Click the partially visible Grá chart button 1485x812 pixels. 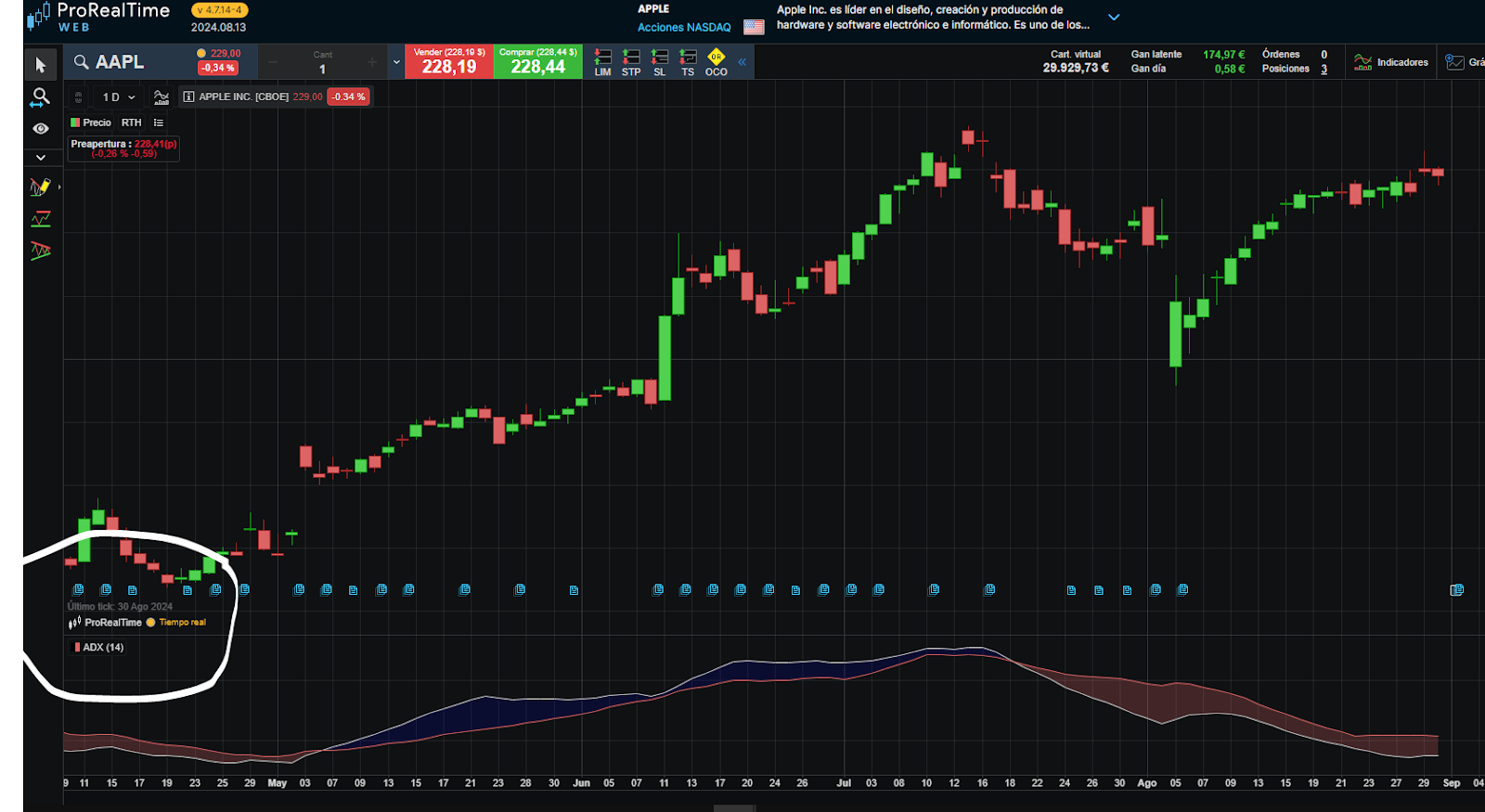coord(1465,62)
